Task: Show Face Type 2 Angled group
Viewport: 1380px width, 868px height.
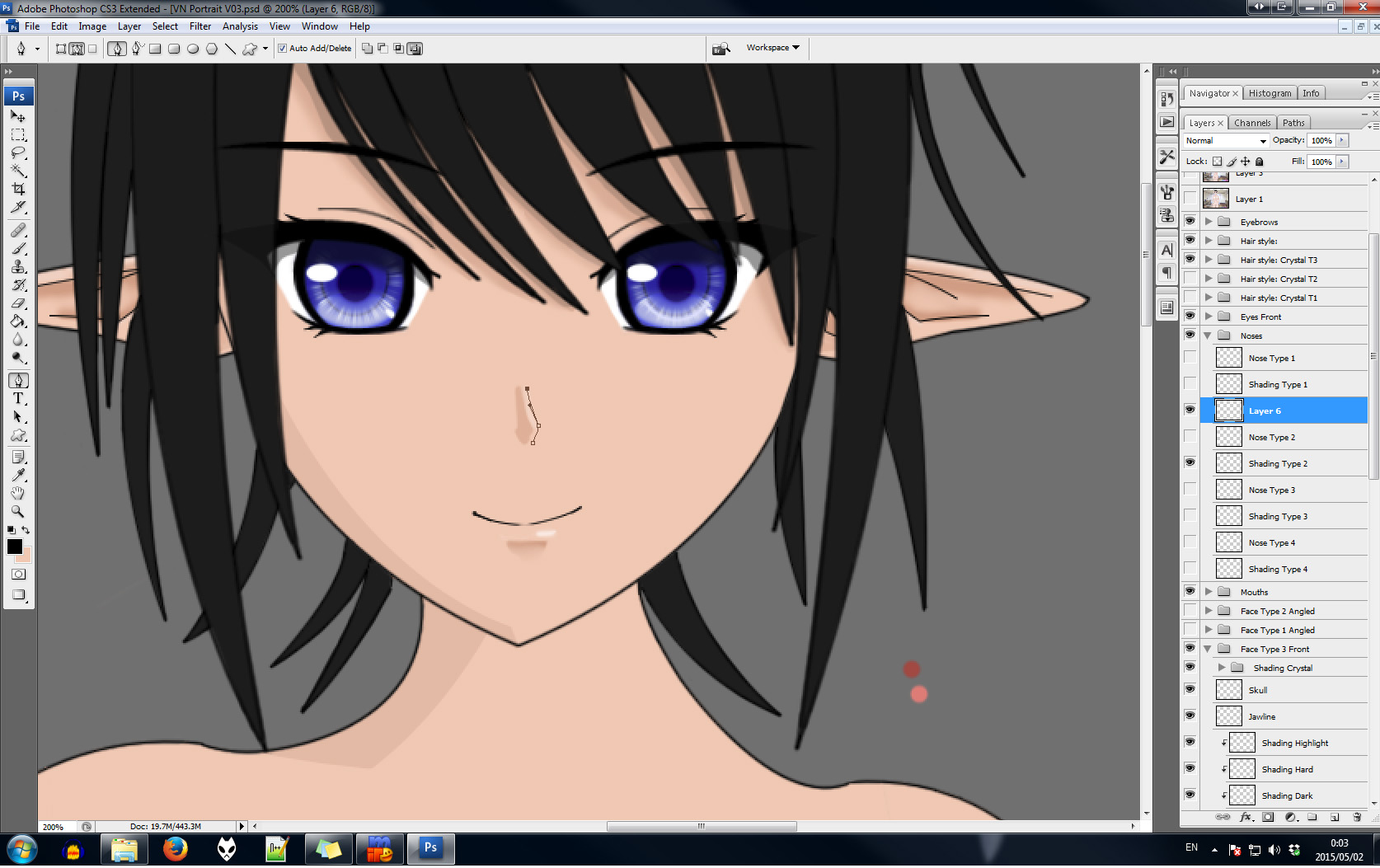Action: click(1190, 610)
